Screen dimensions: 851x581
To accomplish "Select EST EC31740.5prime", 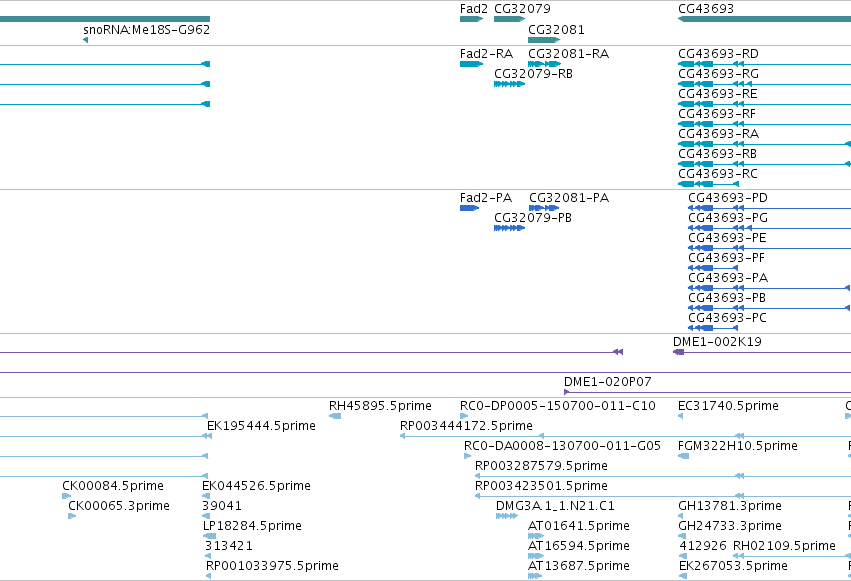I will [728, 406].
